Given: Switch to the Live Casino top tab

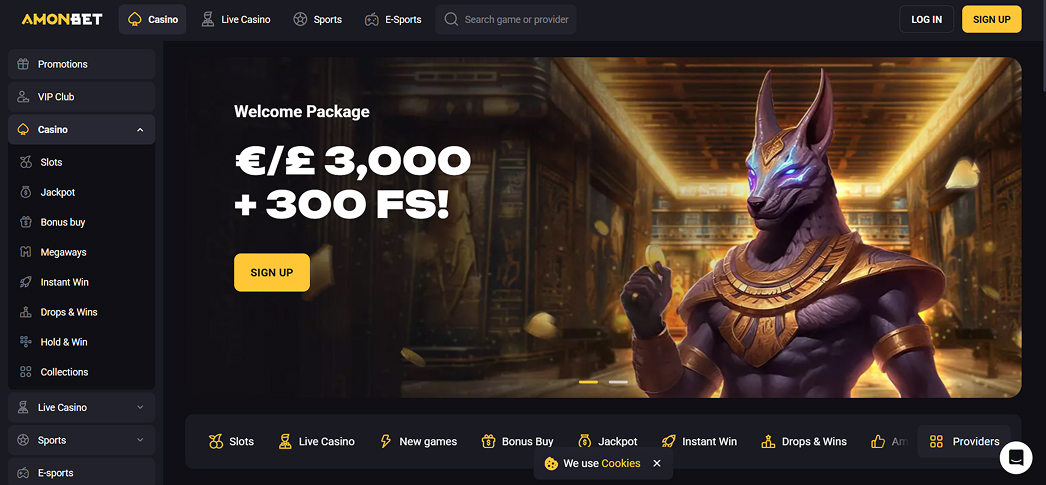Looking at the screenshot, I should (236, 19).
